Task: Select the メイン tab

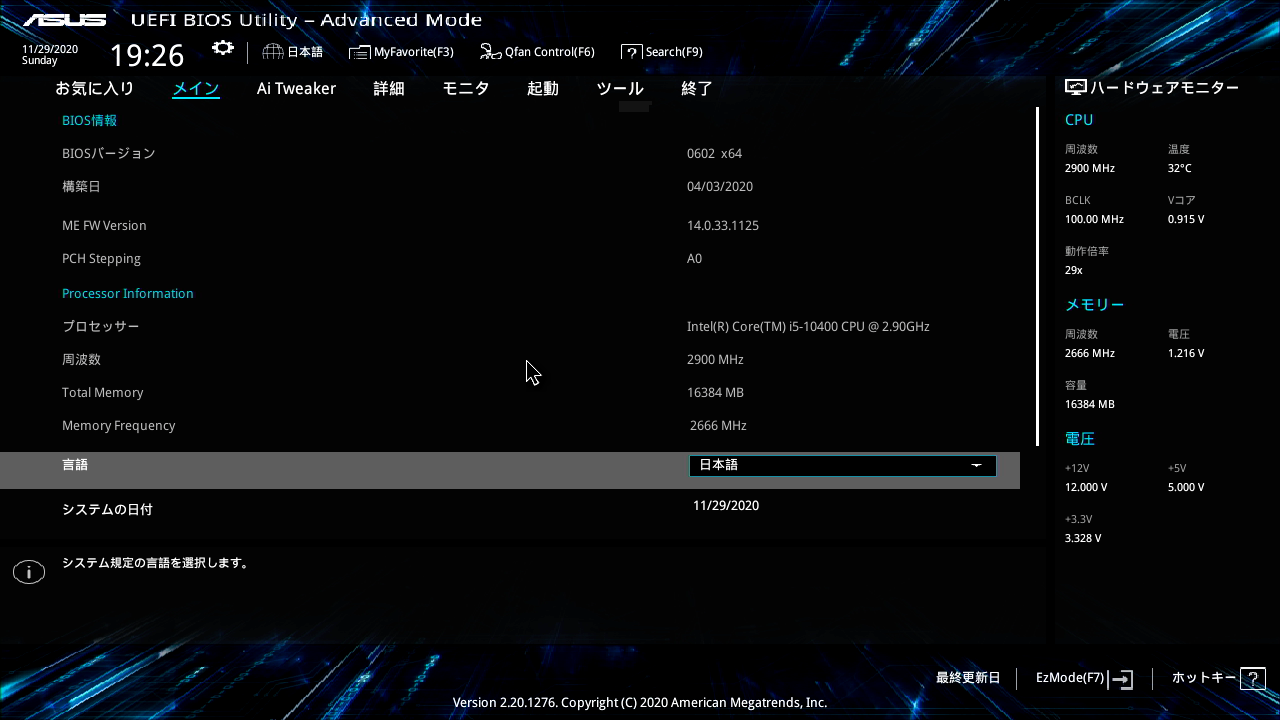Action: pos(196,88)
